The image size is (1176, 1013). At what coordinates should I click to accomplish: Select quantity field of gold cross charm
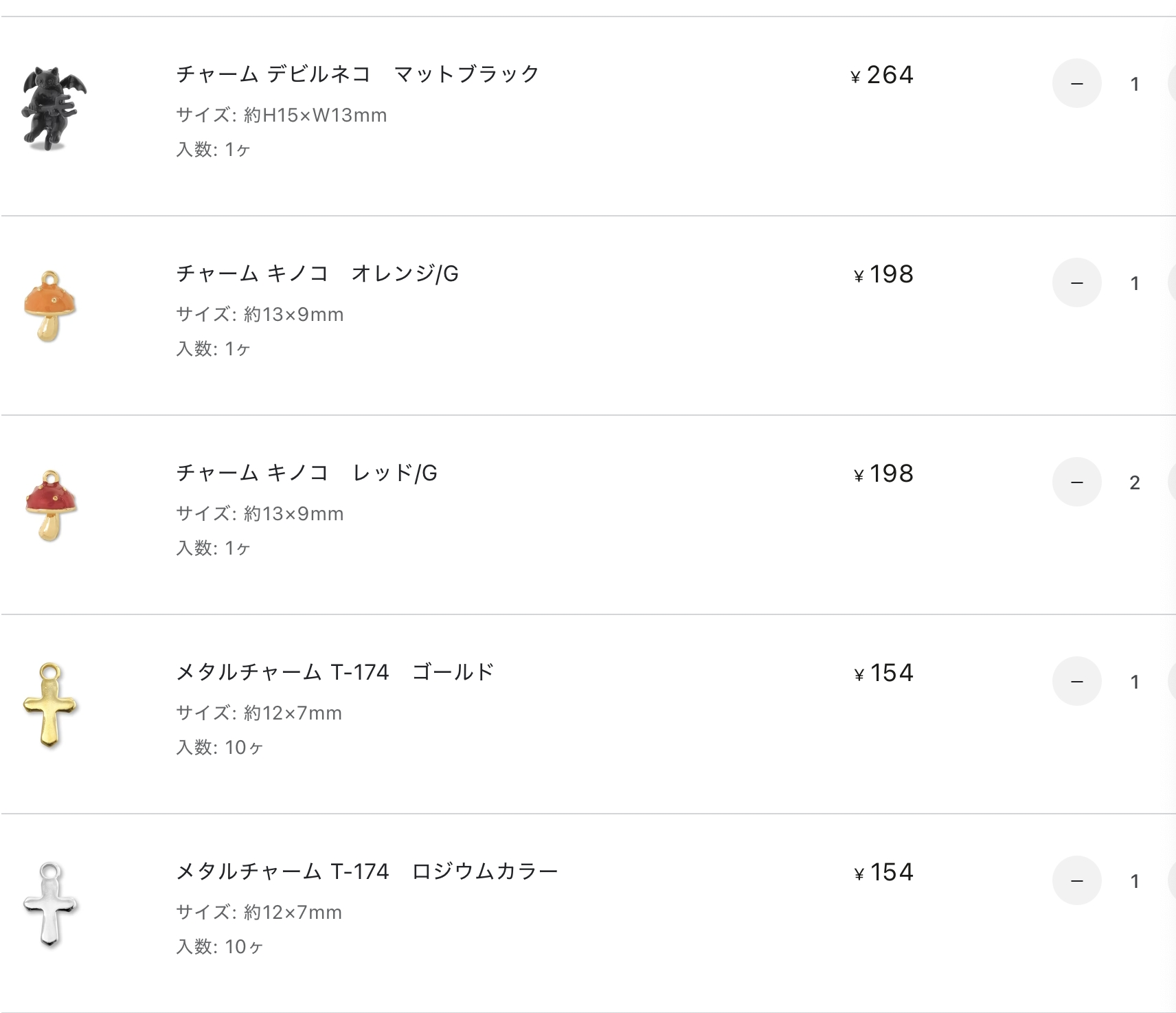(1135, 682)
